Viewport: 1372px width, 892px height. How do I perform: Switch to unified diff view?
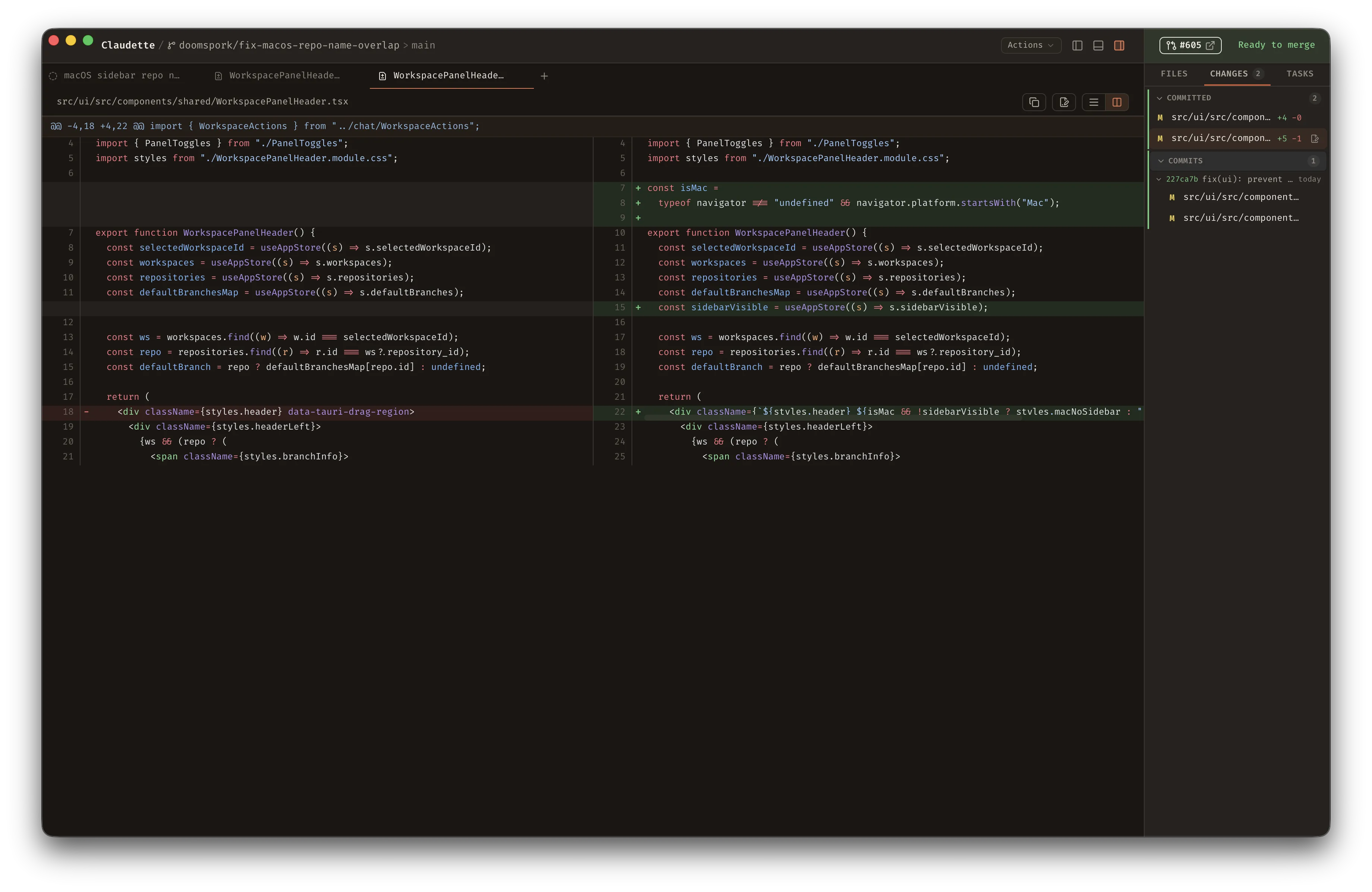click(x=1093, y=102)
